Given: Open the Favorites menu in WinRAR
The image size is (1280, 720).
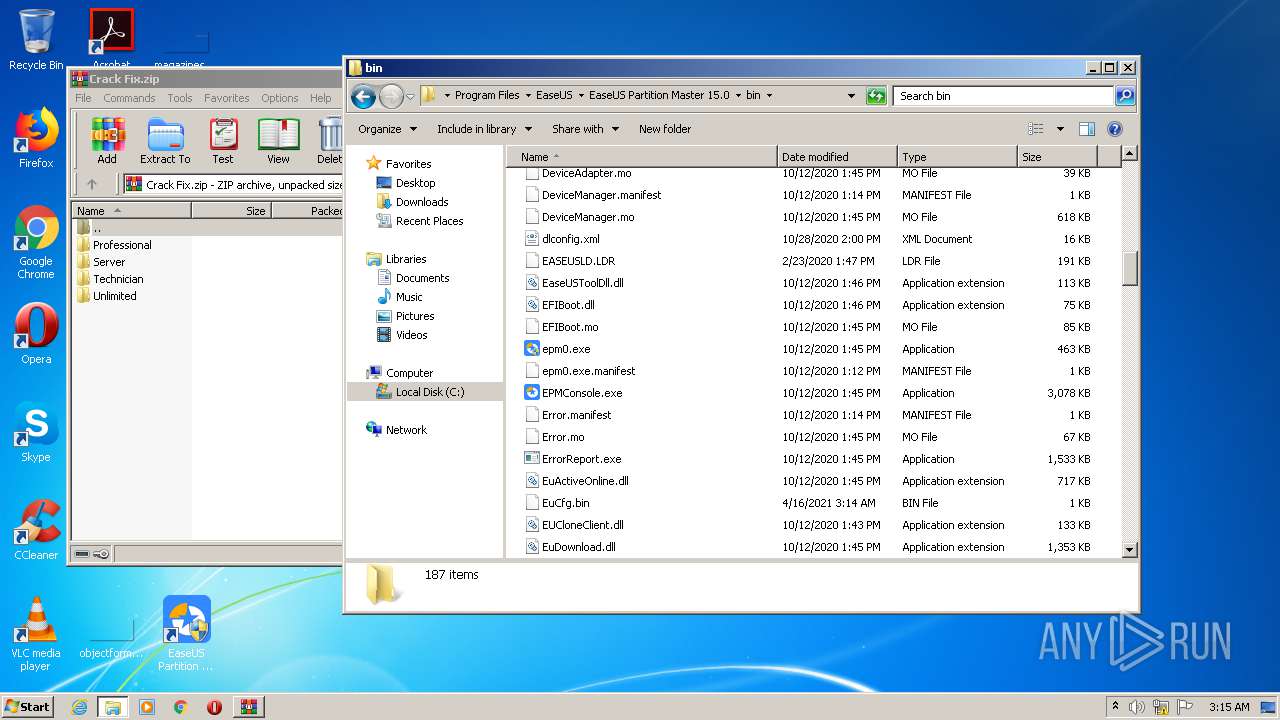Looking at the screenshot, I should [x=227, y=98].
